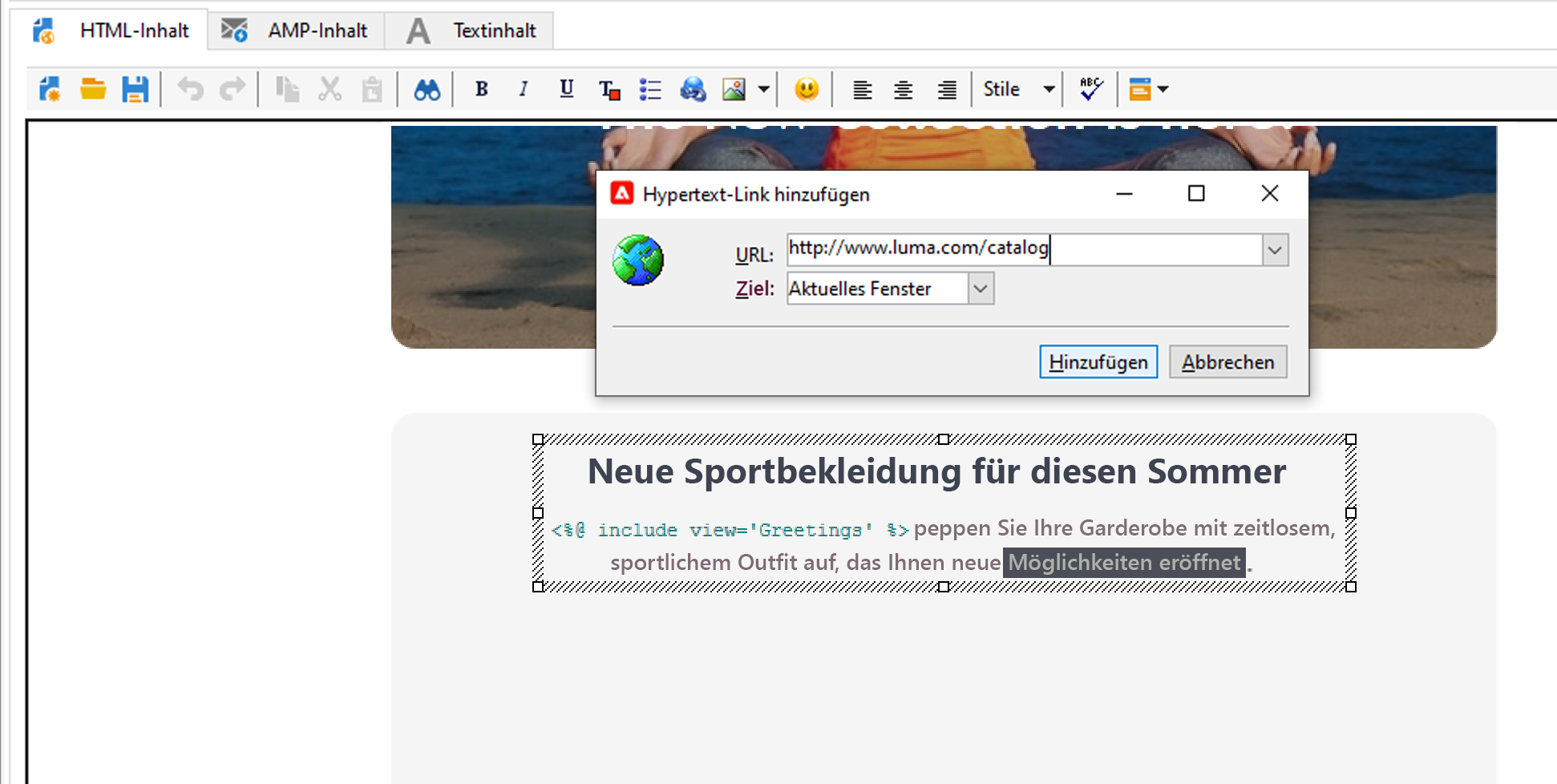Paste from clipboard icon
Image resolution: width=1557 pixels, height=784 pixels.
tap(372, 89)
